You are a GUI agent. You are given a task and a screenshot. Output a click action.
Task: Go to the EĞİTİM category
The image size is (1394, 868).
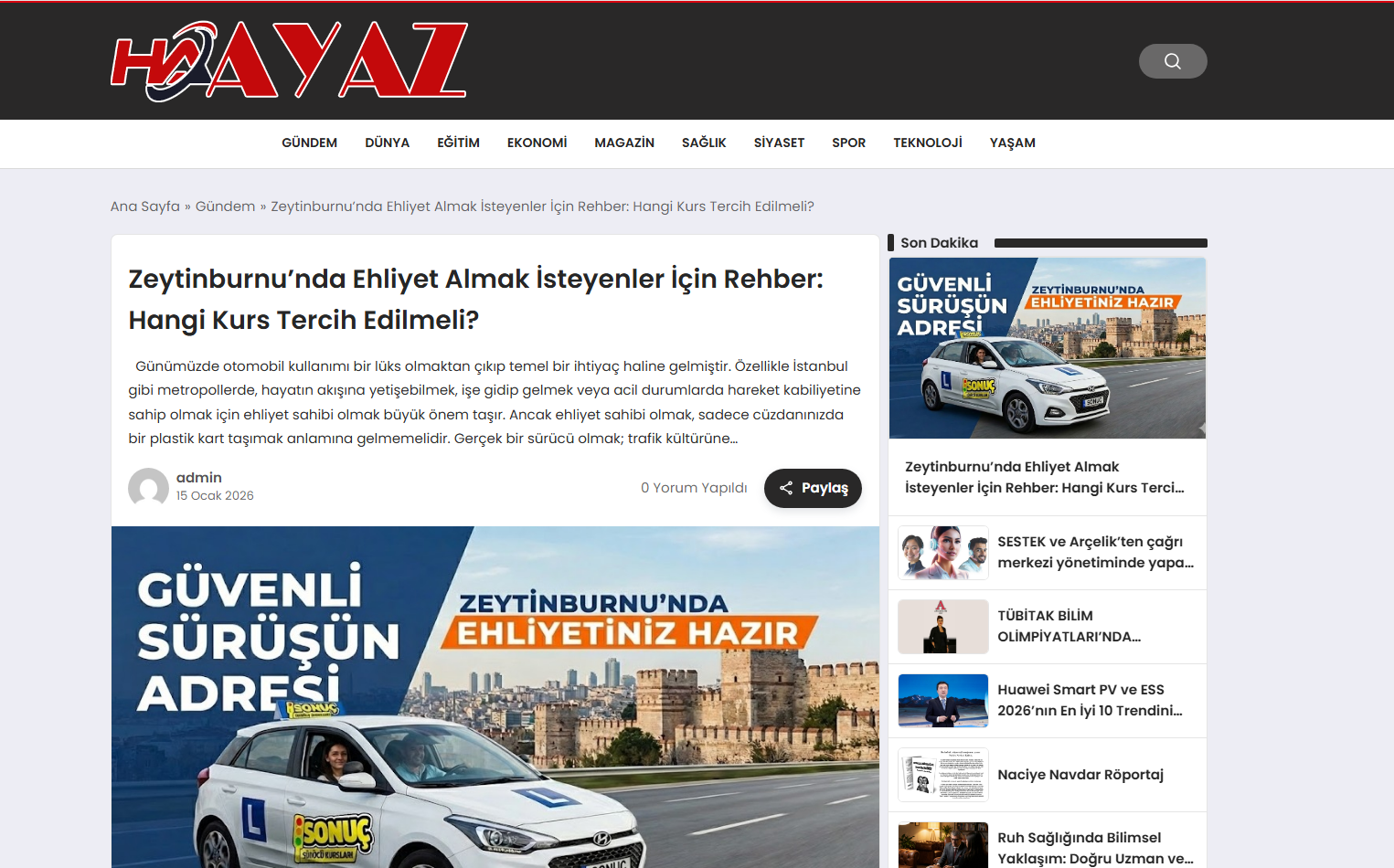458,143
